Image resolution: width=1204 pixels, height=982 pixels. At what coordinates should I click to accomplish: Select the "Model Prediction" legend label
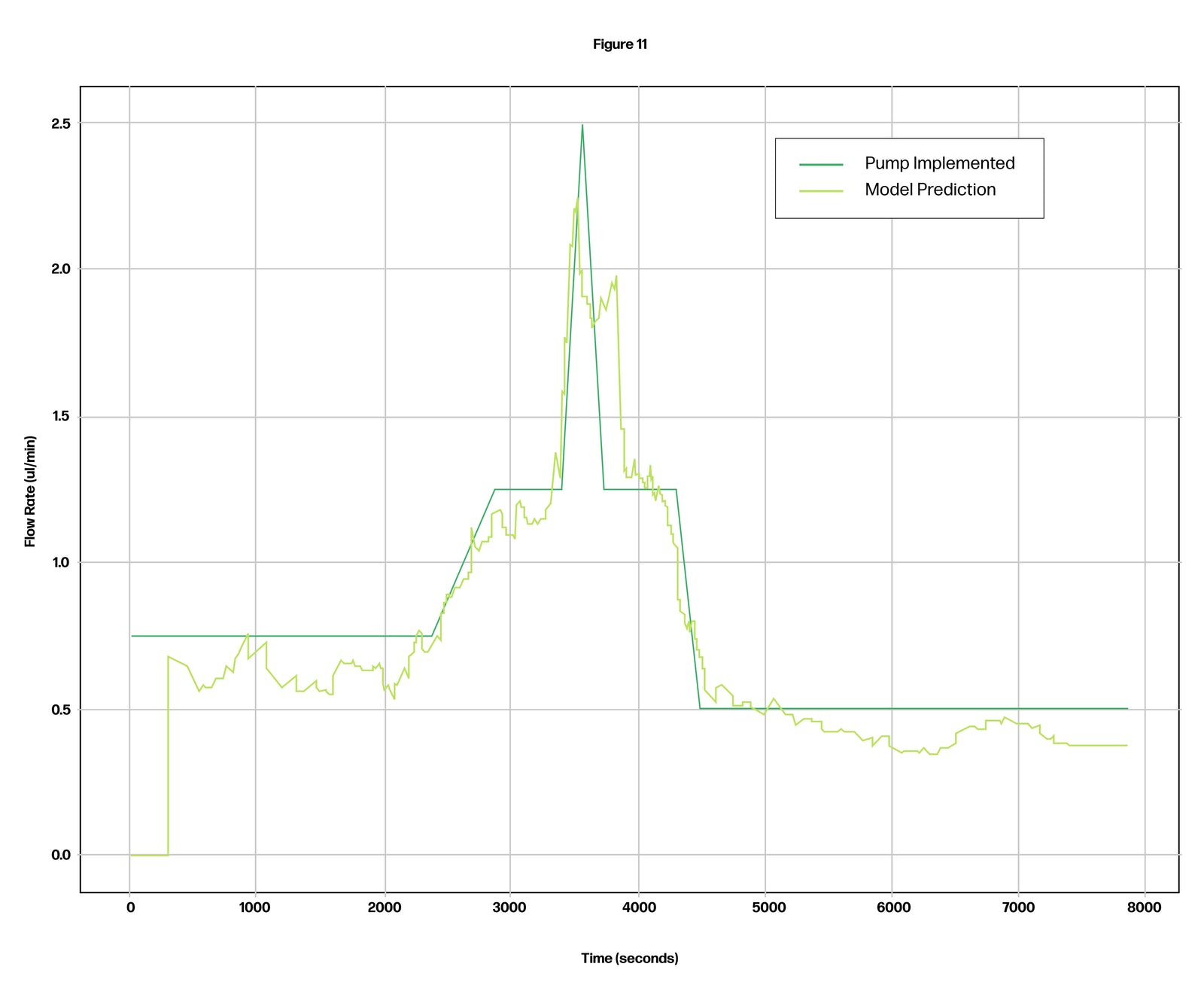click(x=930, y=190)
